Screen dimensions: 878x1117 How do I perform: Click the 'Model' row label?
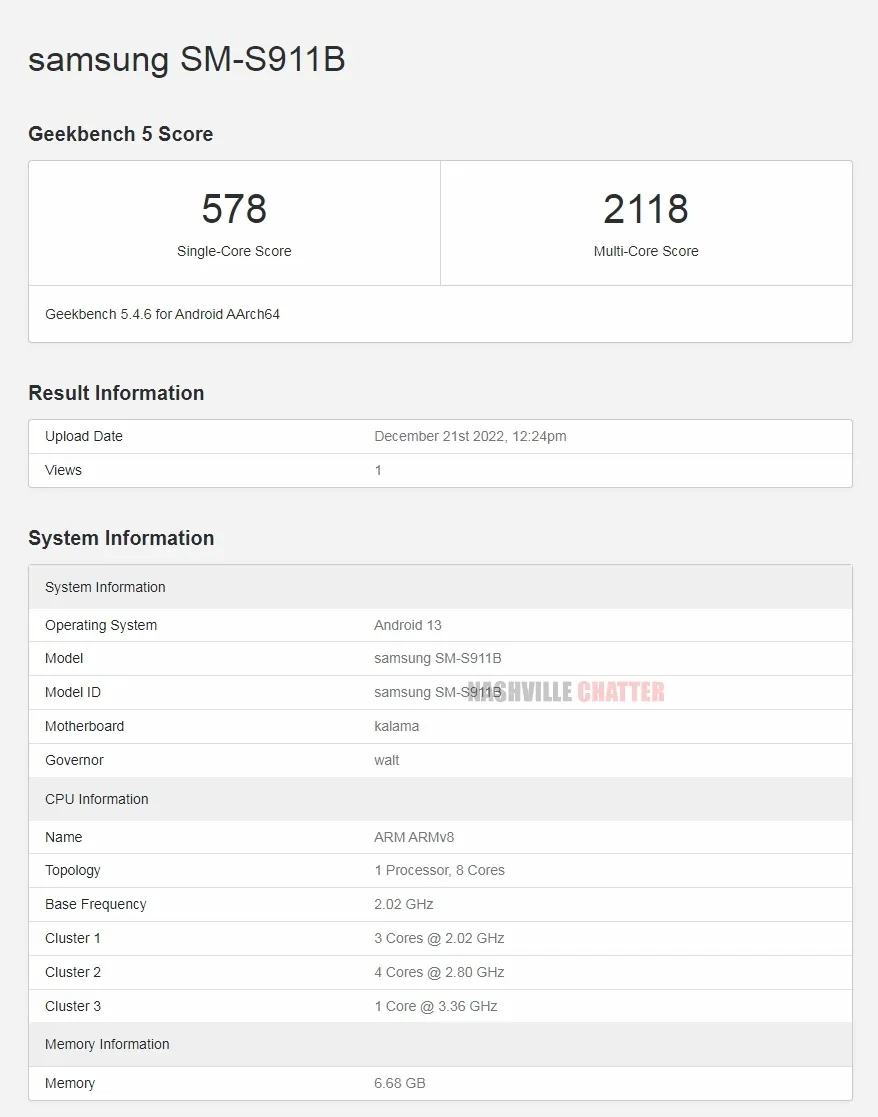coord(64,658)
